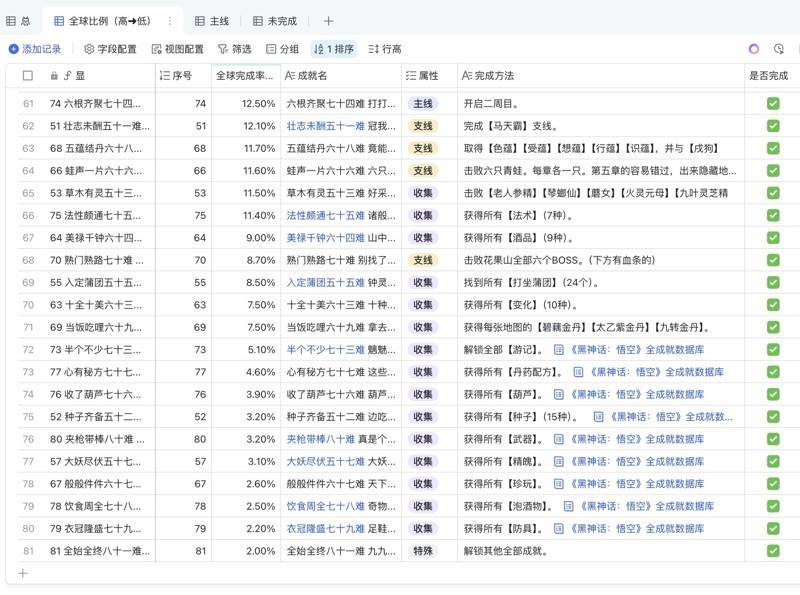
Task: Open the 特殊 attribute tag in row 81
Action: point(423,551)
